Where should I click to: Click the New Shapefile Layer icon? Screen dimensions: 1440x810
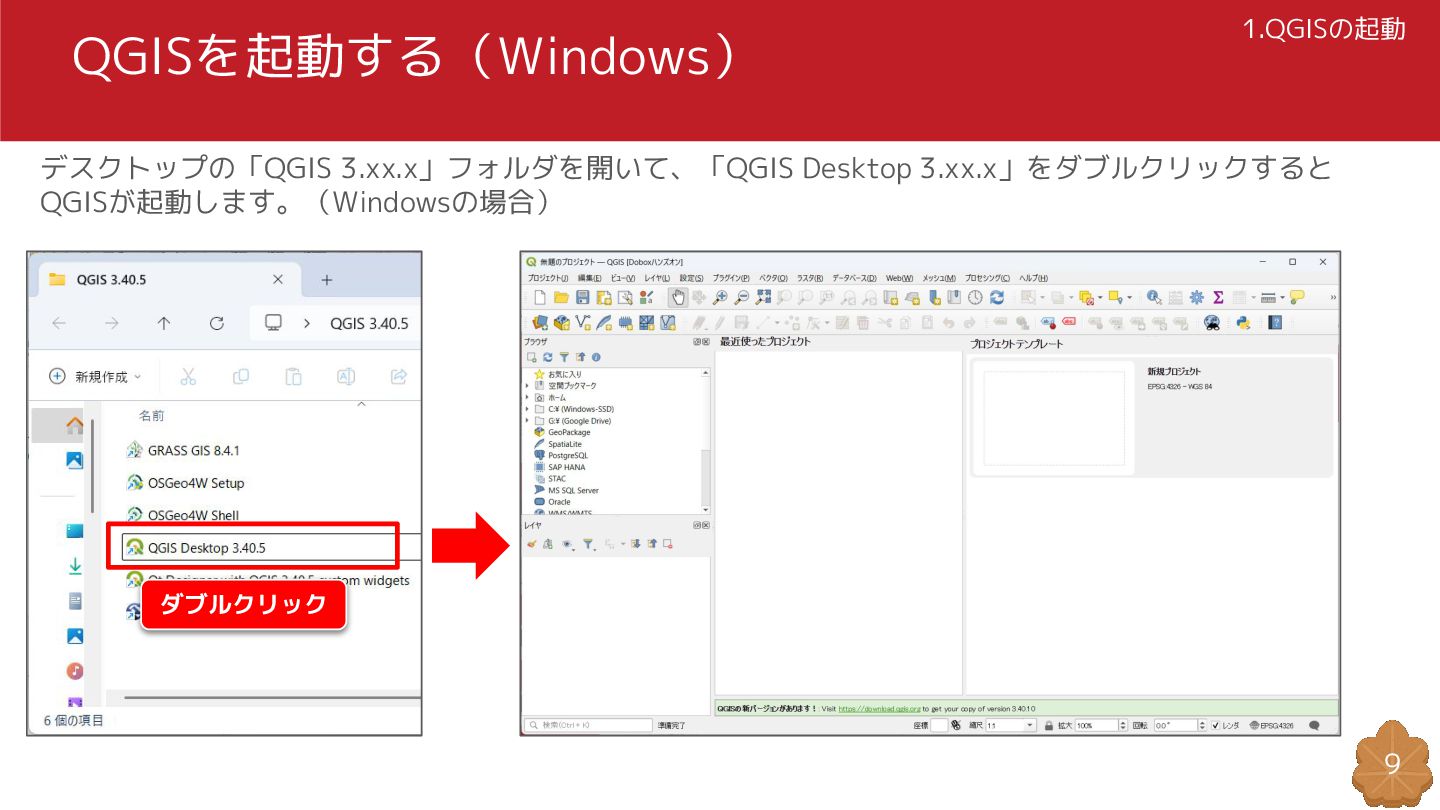(x=583, y=322)
